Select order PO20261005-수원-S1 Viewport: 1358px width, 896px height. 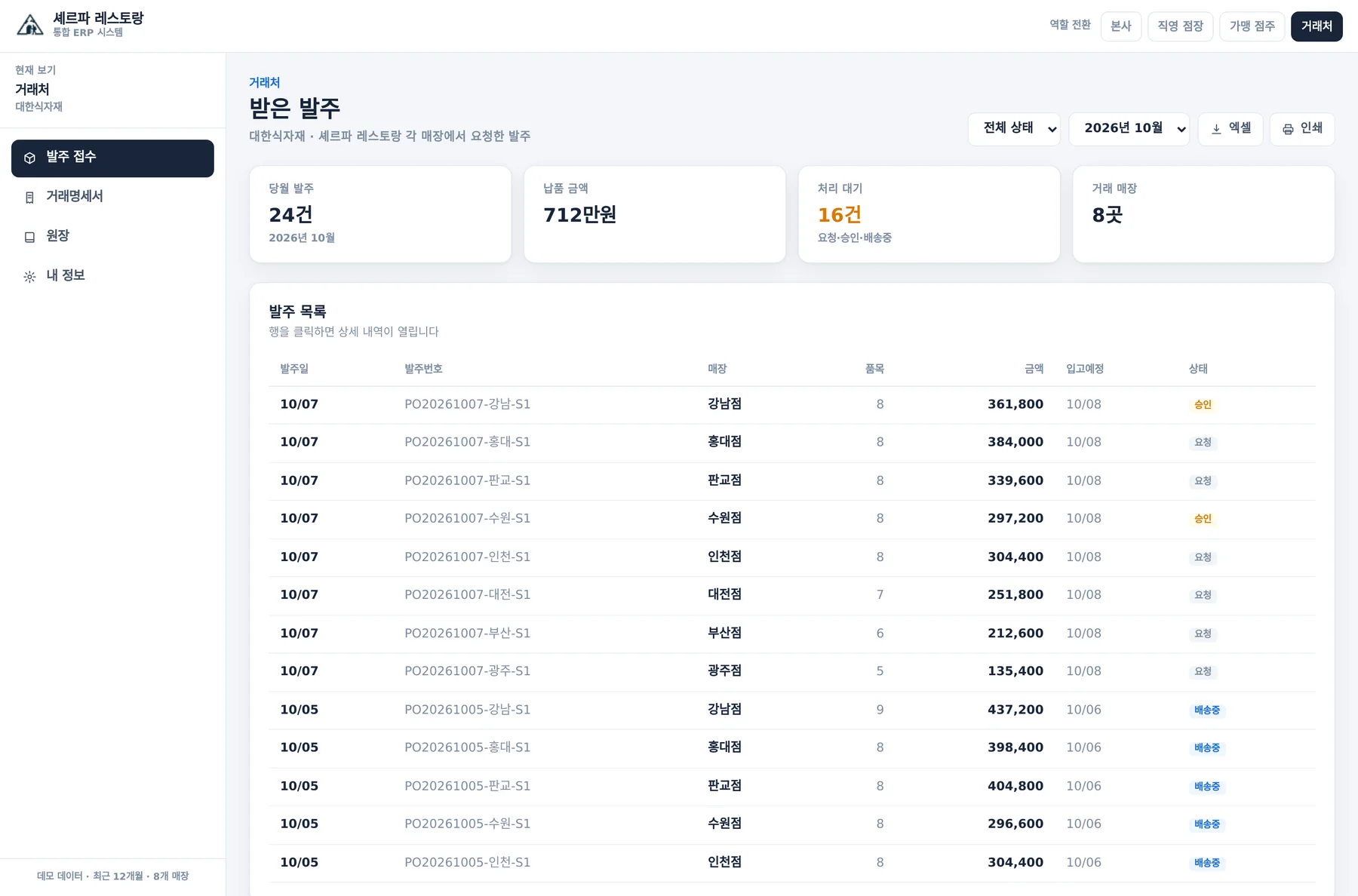pos(792,824)
